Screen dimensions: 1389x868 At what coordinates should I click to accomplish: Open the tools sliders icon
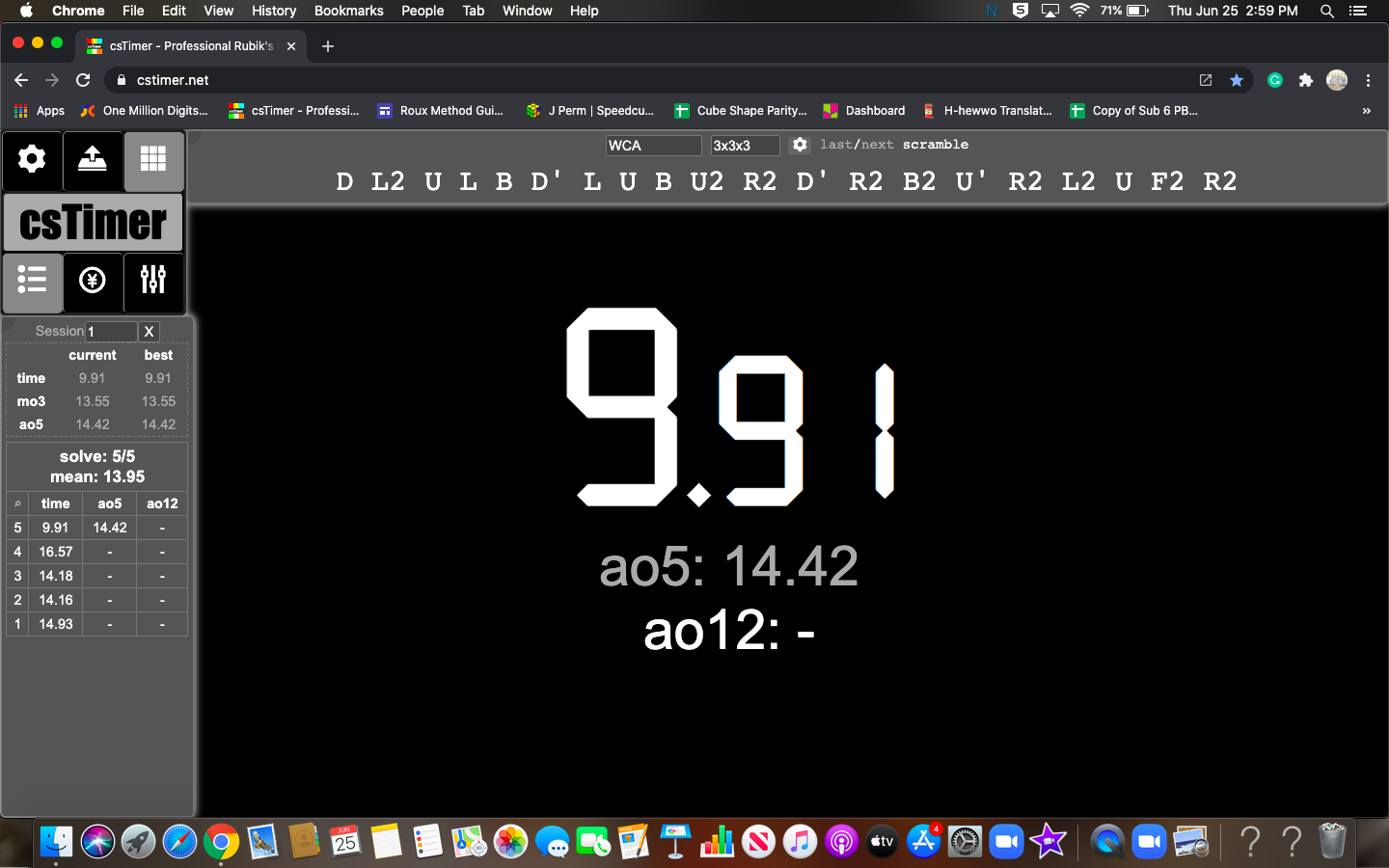153,281
